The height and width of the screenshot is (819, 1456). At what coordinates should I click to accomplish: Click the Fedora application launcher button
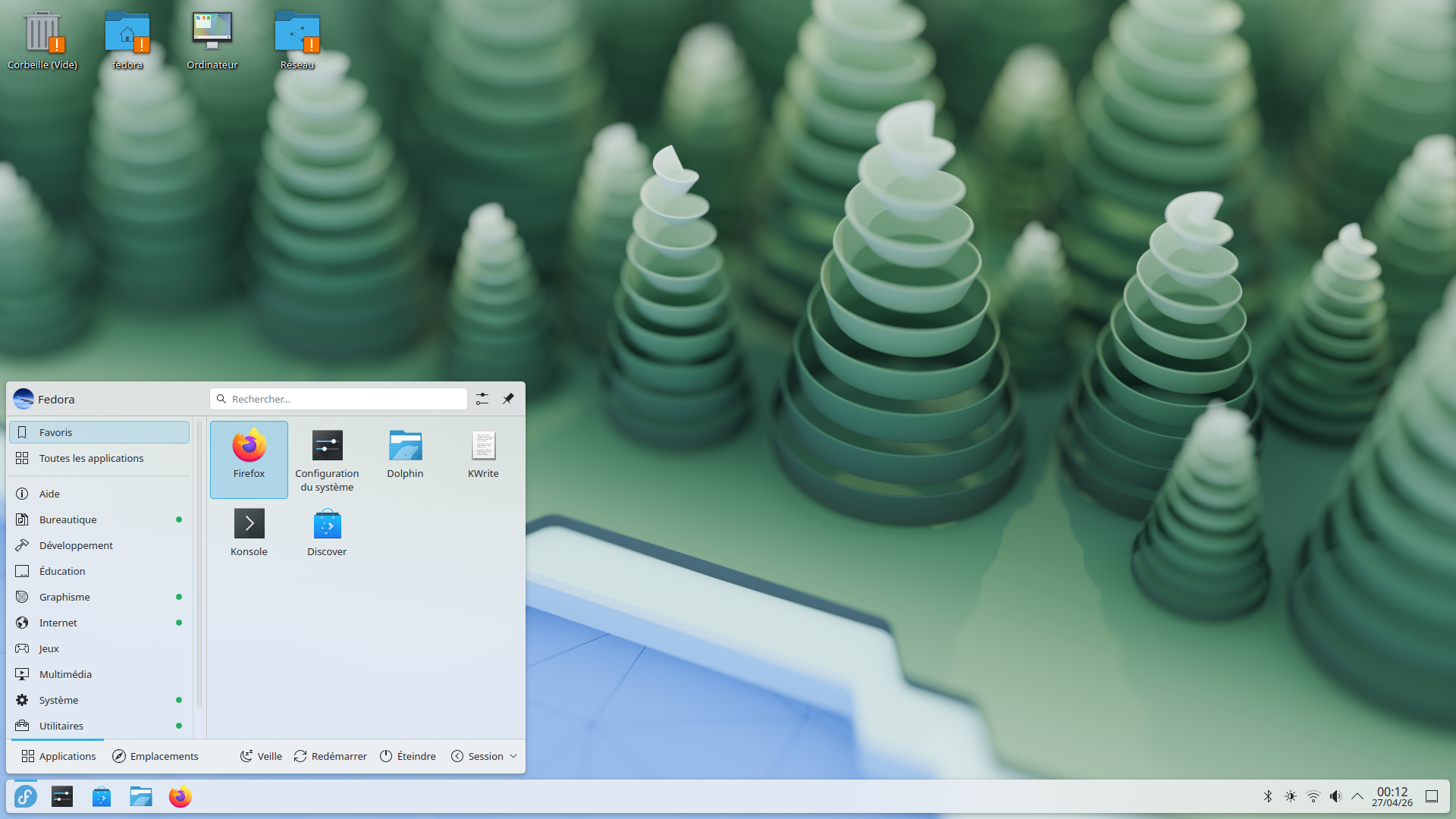point(26,796)
